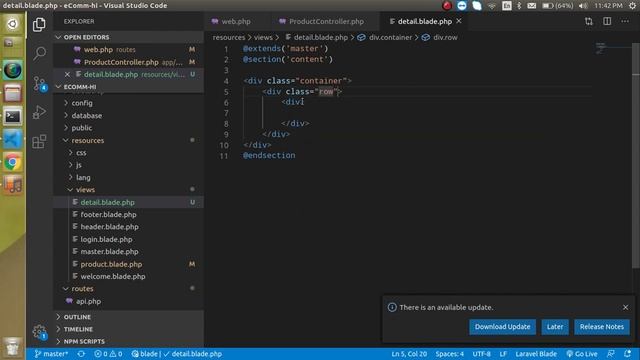Open footer.blade.php in the file tree
Screen dimensions: 640x360
(129, 214)
